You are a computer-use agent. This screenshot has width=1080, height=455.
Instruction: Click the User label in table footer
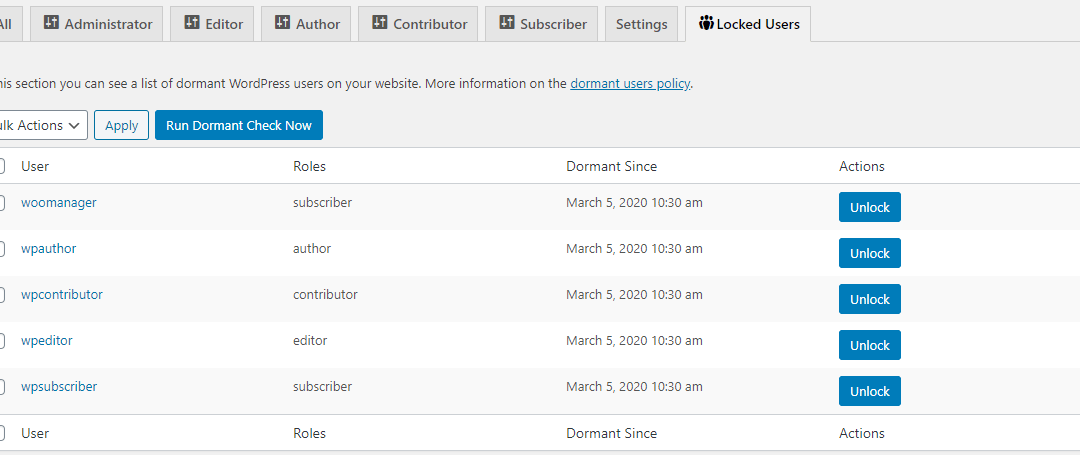35,433
